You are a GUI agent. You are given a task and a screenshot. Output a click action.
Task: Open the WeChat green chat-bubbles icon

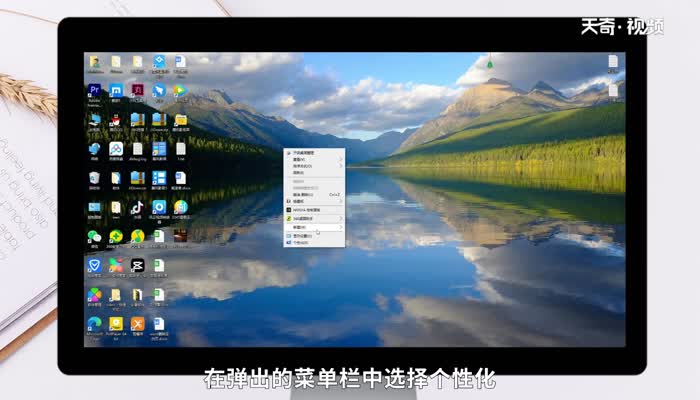[x=94, y=236]
